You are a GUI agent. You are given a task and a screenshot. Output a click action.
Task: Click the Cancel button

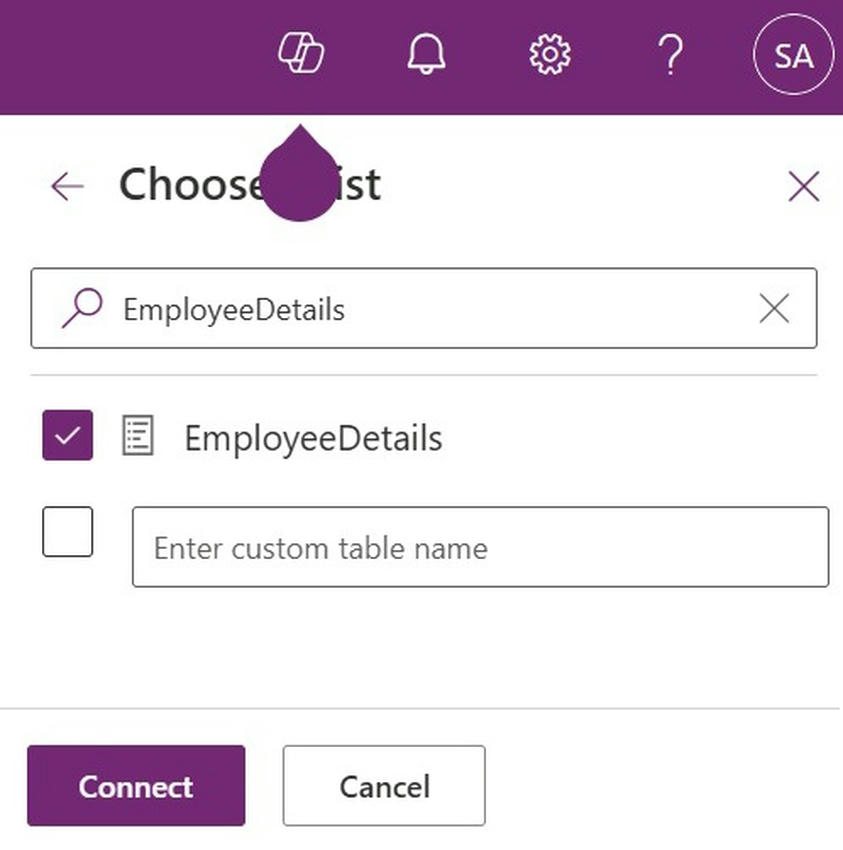tap(384, 785)
